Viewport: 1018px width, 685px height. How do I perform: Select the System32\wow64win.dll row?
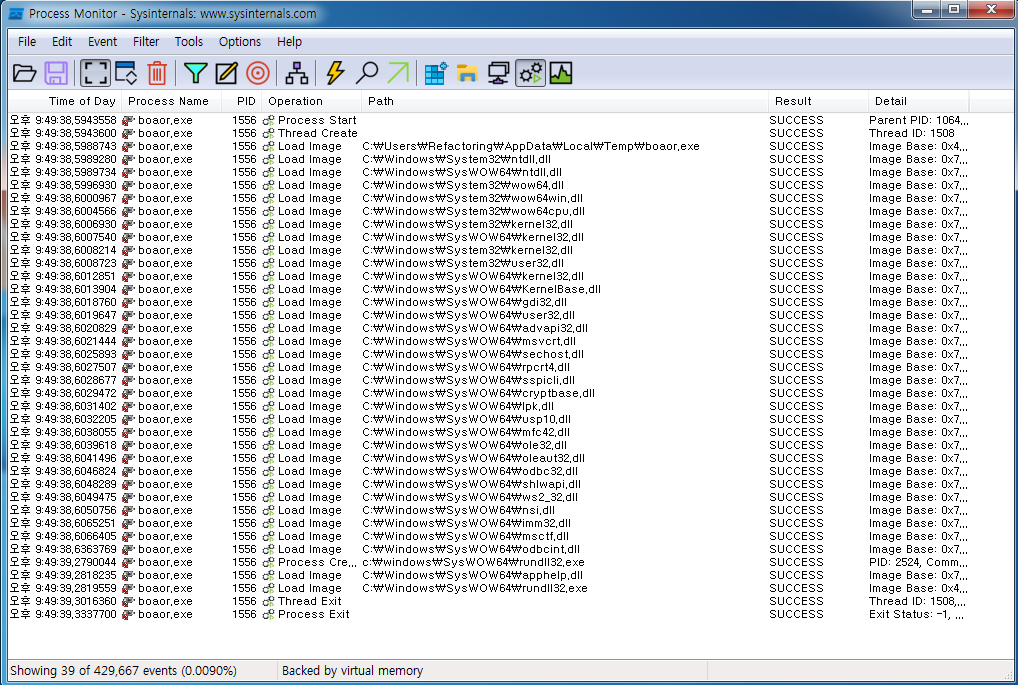[x=489, y=198]
